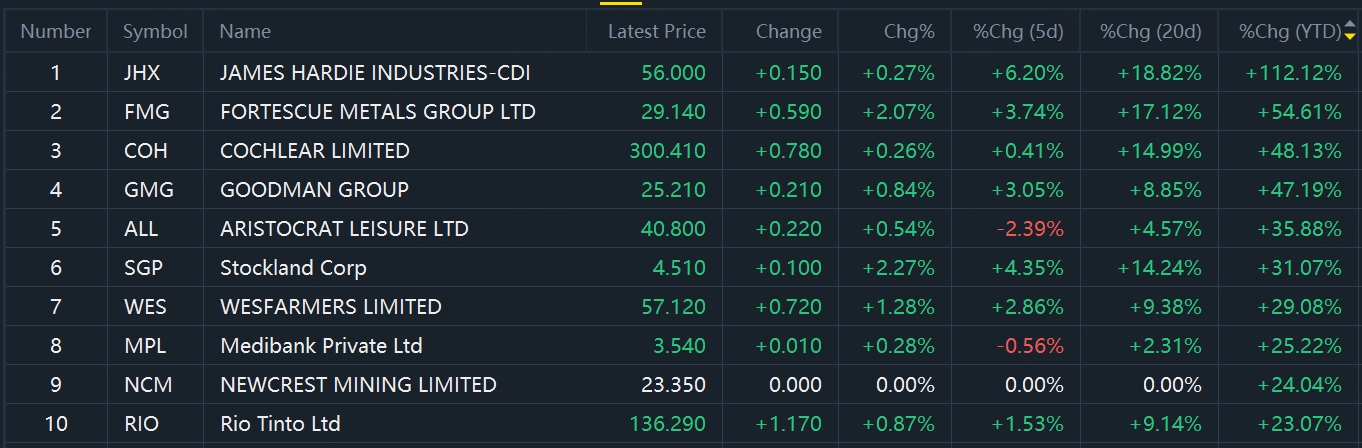Select the Stockland Corp row
1362x448 pixels.
[681, 268]
